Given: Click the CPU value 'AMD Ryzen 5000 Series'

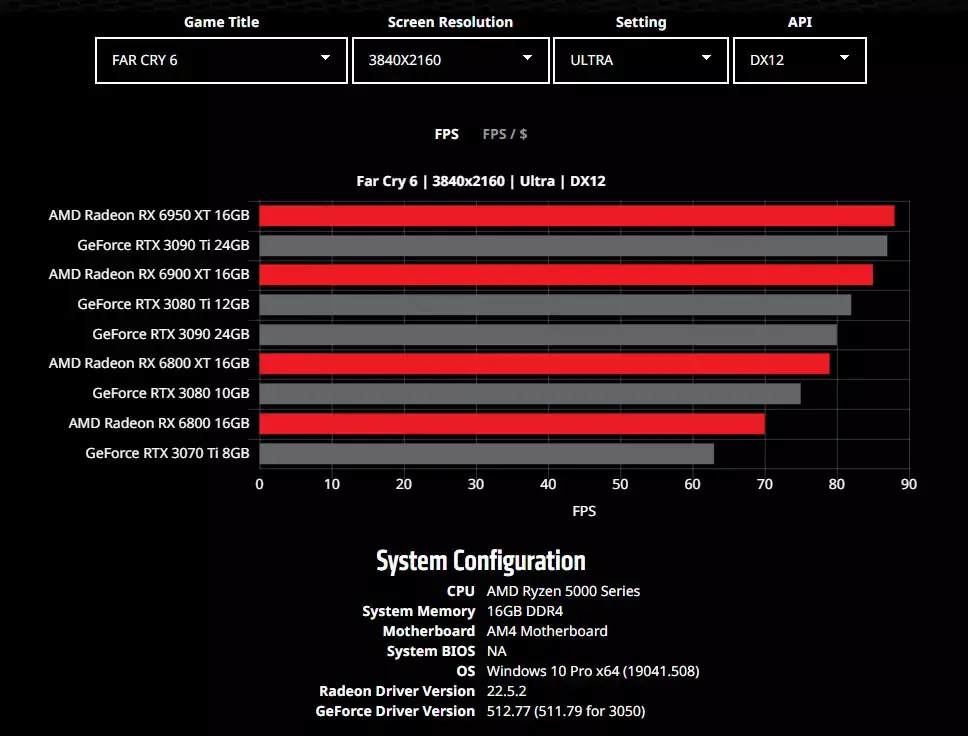Looking at the screenshot, I should pyautogui.click(x=563, y=591).
